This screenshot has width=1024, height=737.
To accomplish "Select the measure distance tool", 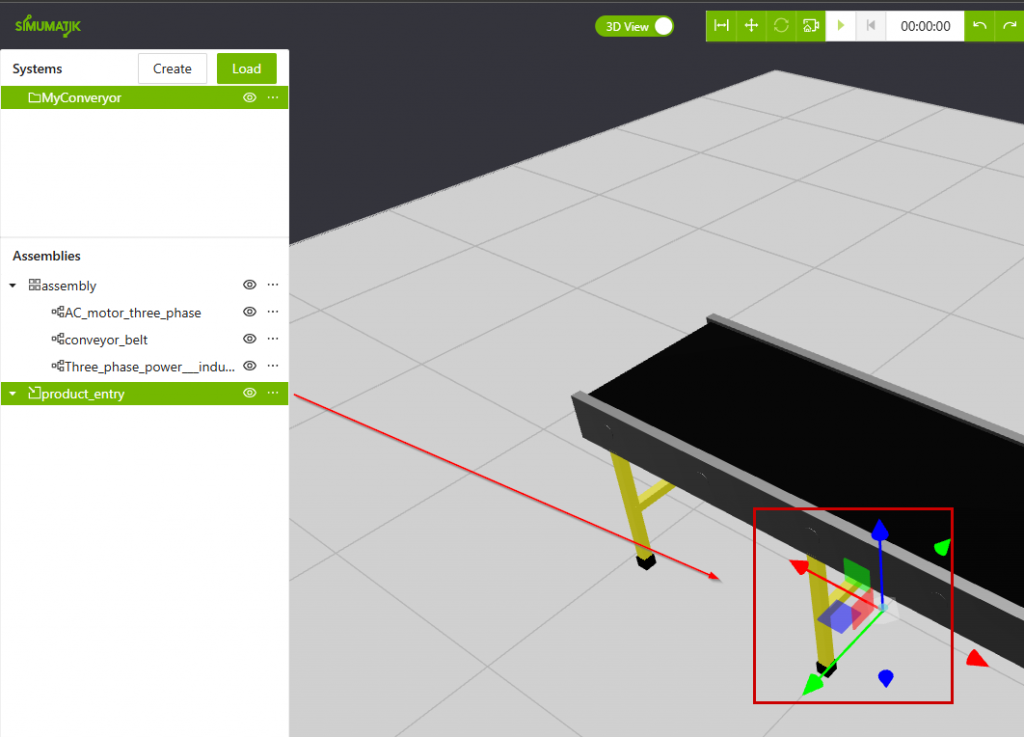I will click(x=721, y=26).
